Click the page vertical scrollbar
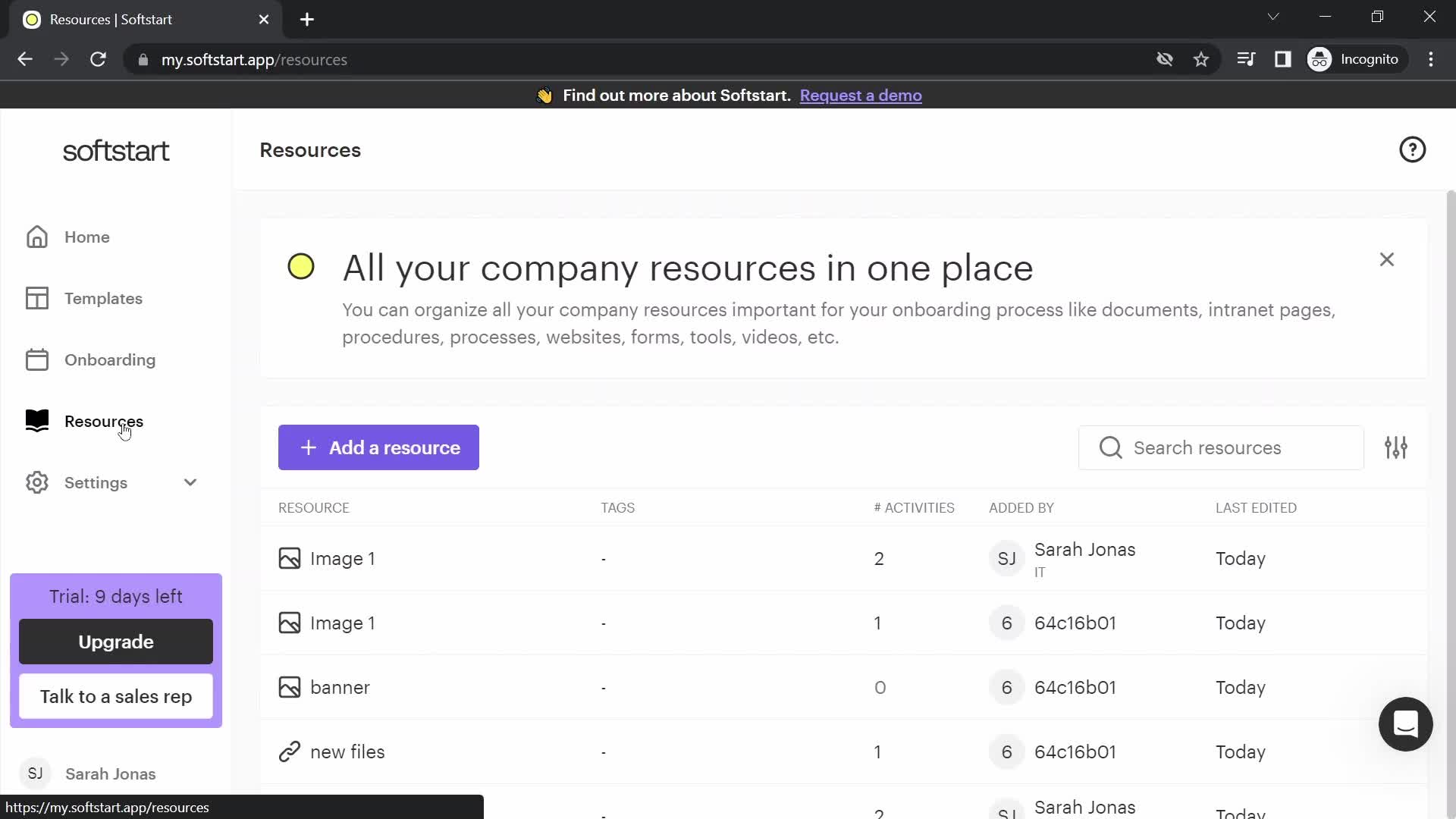Viewport: 1456px width, 819px height. click(1451, 500)
